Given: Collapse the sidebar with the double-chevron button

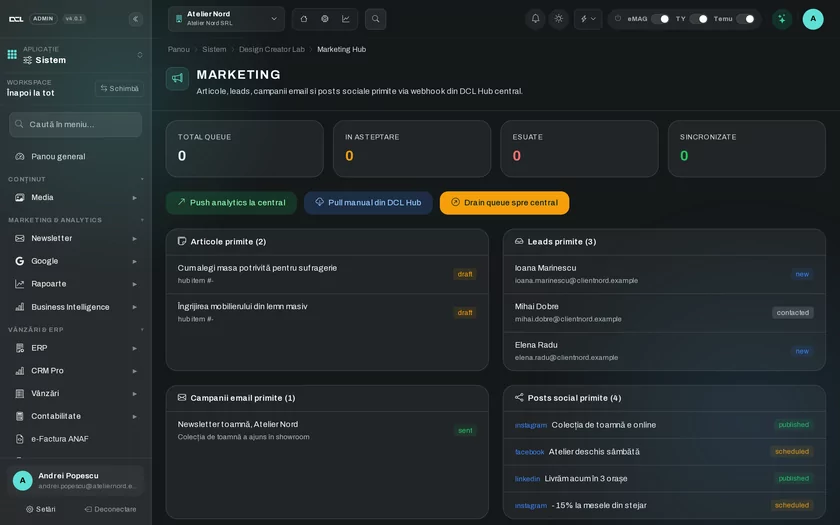Looking at the screenshot, I should click(136, 19).
